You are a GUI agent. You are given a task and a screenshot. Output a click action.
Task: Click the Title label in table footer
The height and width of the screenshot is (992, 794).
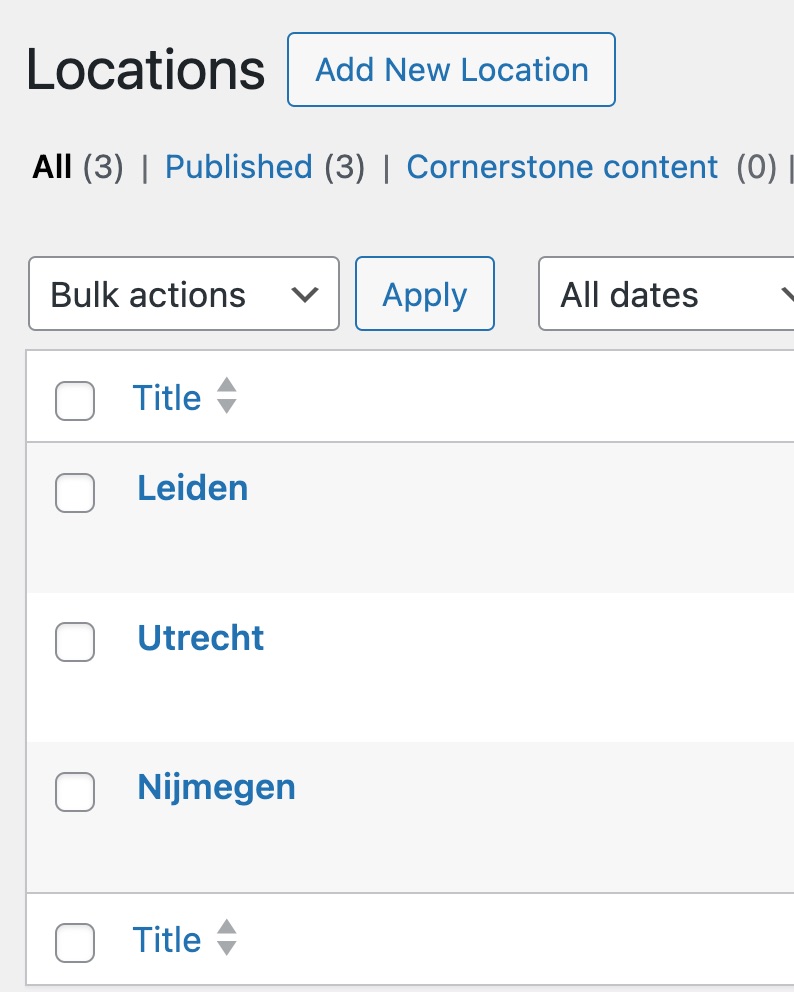[167, 940]
